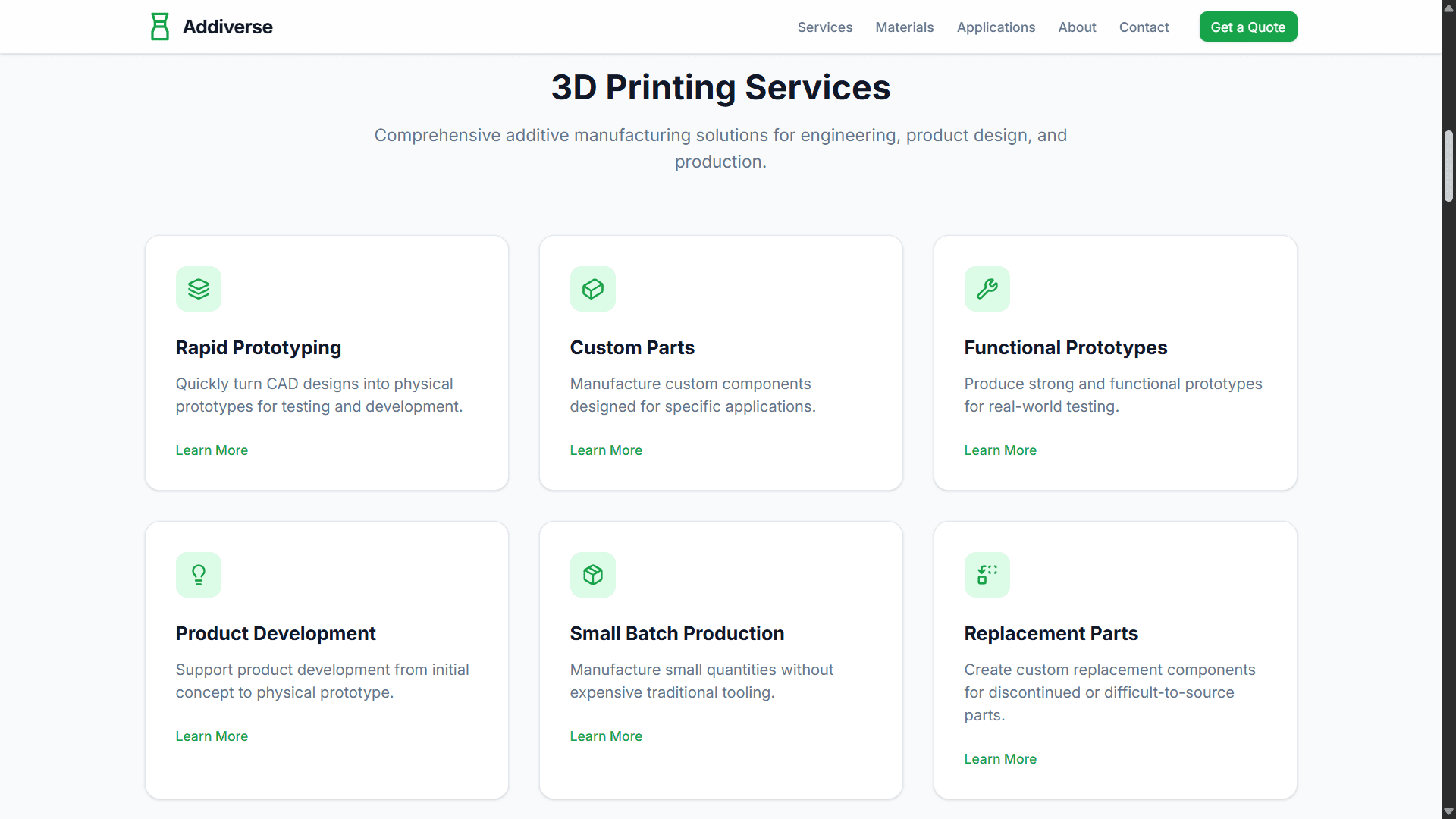The height and width of the screenshot is (819, 1456).
Task: Click the Addiverse brand name
Action: (227, 27)
